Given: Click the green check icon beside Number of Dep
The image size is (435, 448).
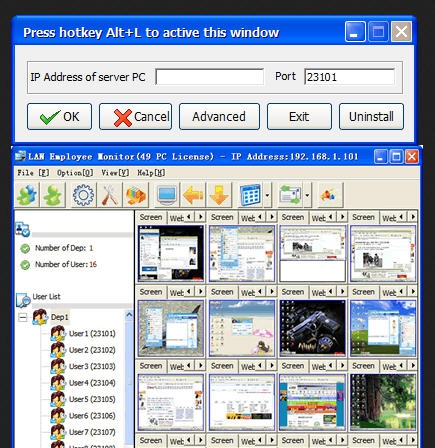Looking at the screenshot, I should pyautogui.click(x=25, y=248).
